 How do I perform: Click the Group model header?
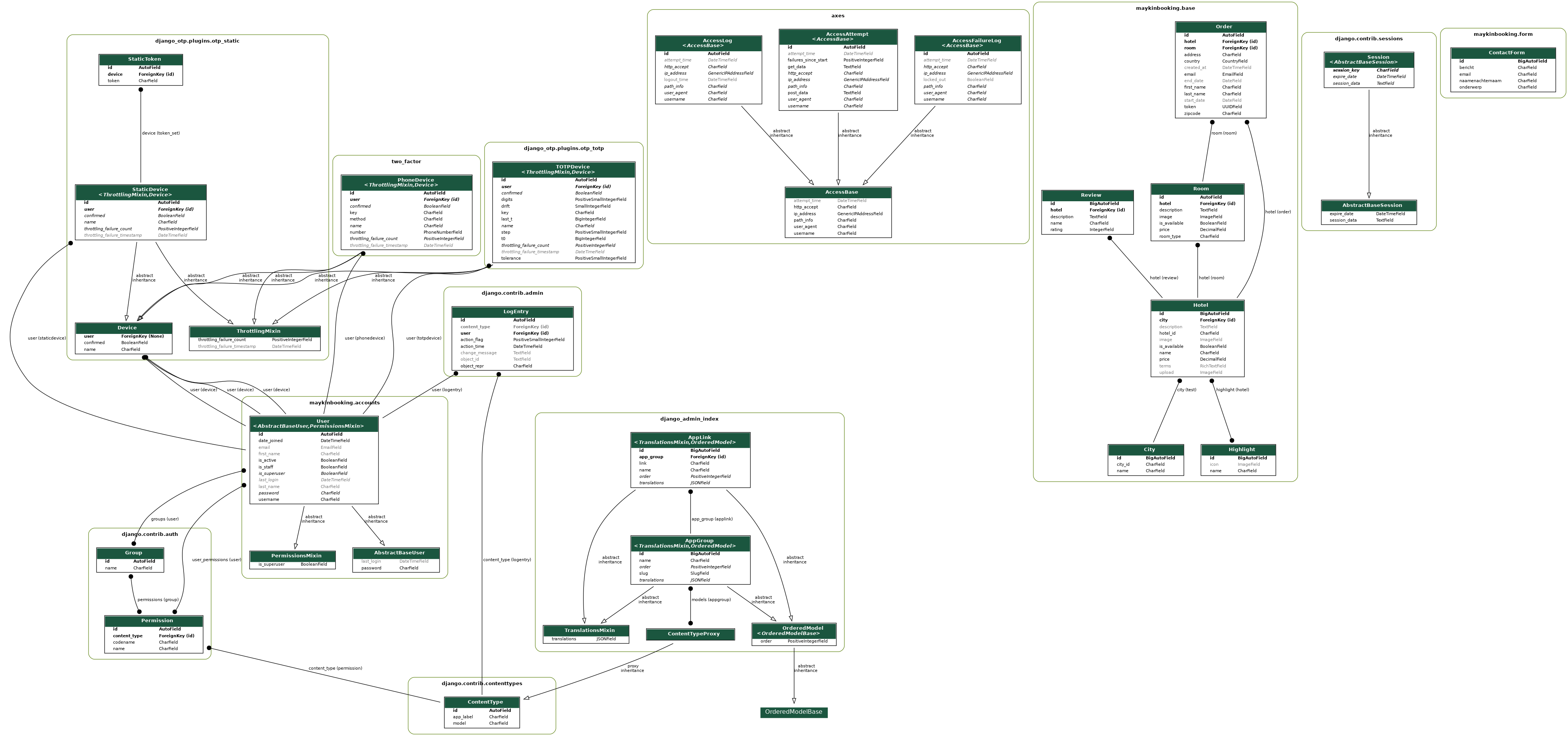[x=130, y=553]
